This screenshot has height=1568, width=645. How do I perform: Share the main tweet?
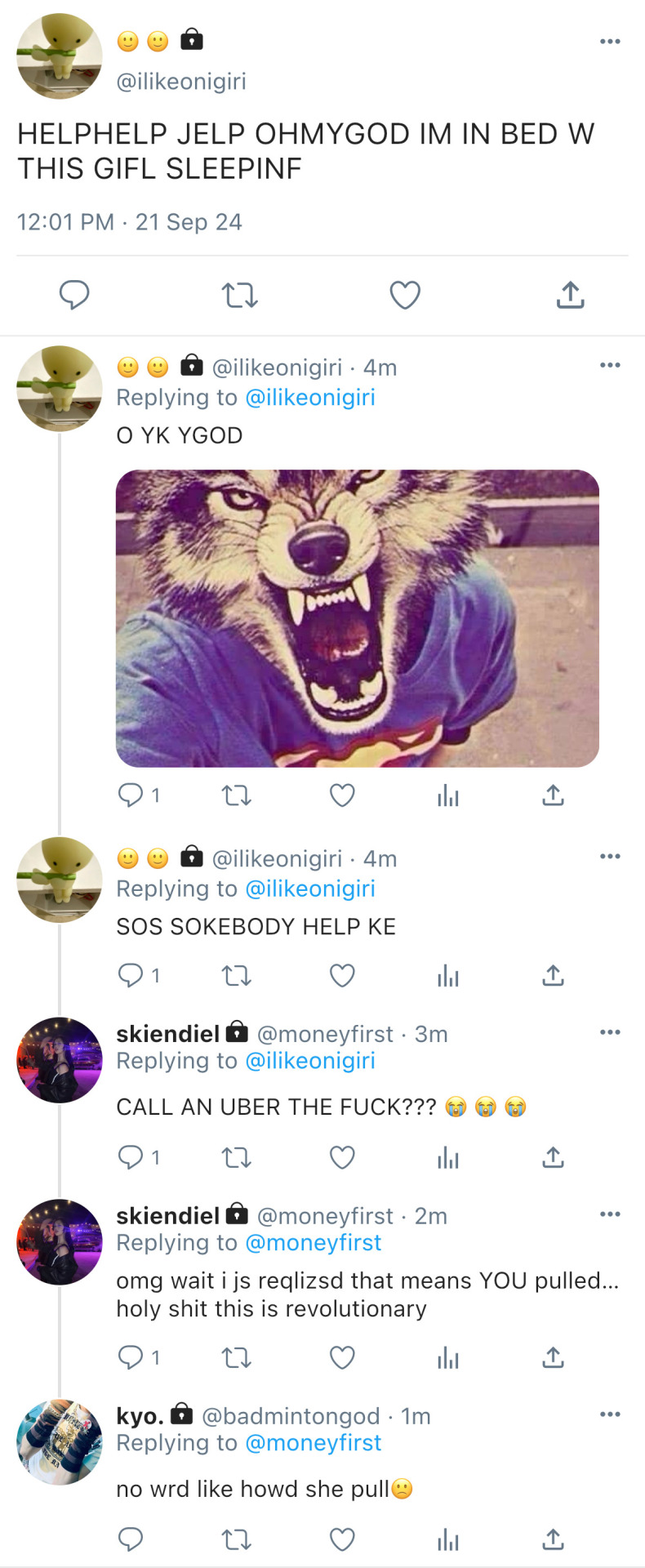(570, 295)
